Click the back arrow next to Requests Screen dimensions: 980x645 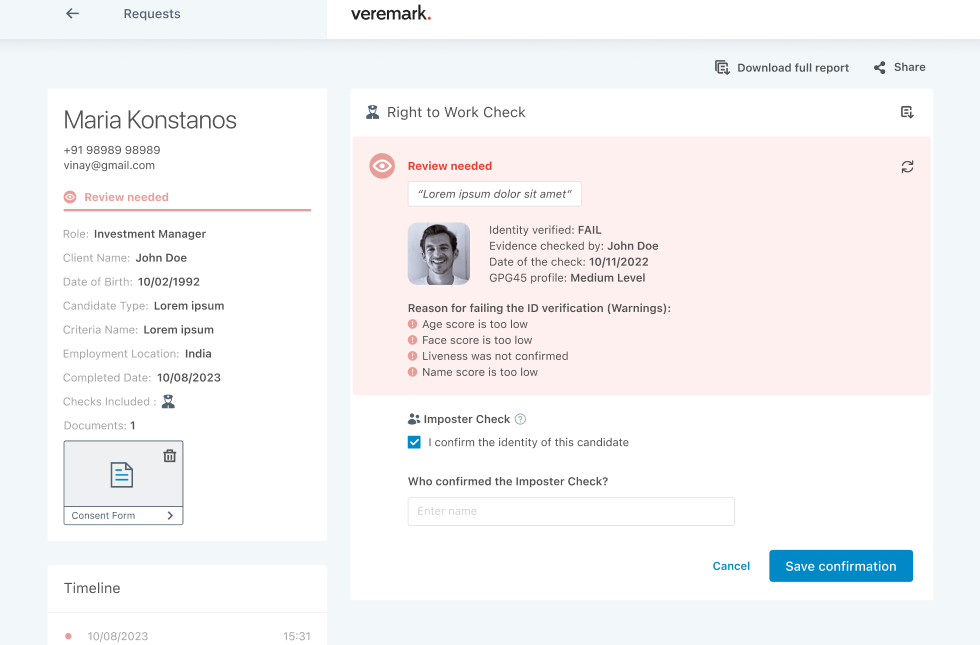point(71,13)
